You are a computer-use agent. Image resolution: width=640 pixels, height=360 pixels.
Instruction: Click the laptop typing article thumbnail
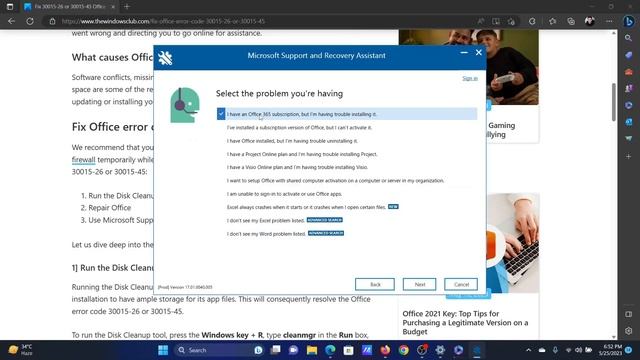click(513, 243)
